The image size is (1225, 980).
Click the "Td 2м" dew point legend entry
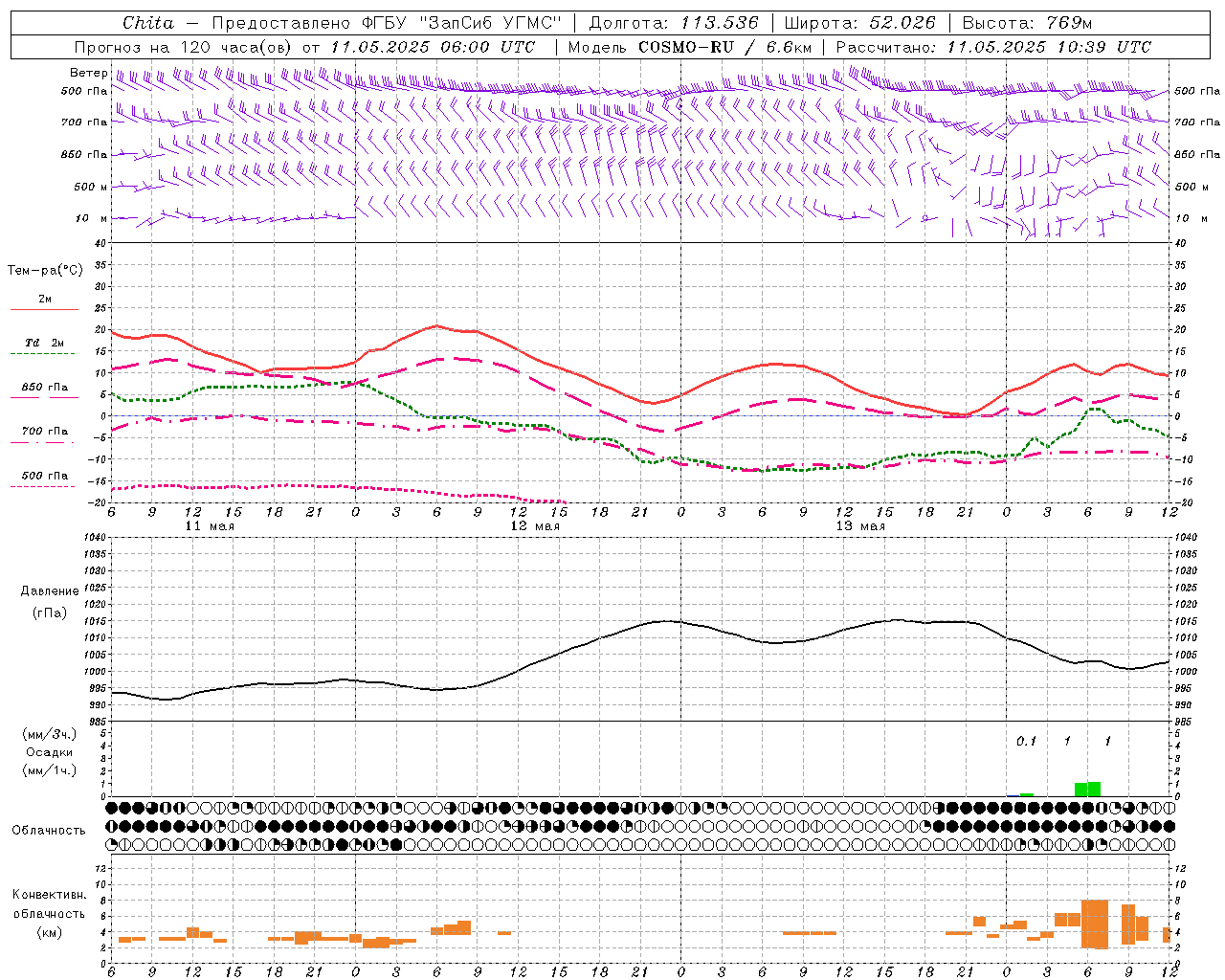[x=45, y=343]
